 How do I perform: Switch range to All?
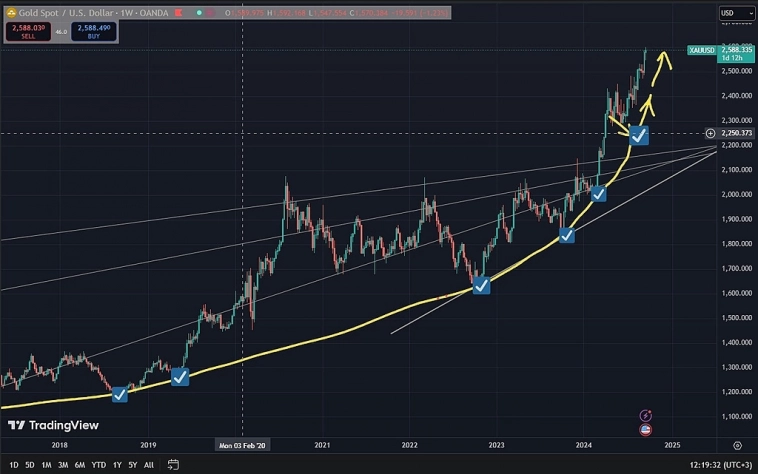149,465
